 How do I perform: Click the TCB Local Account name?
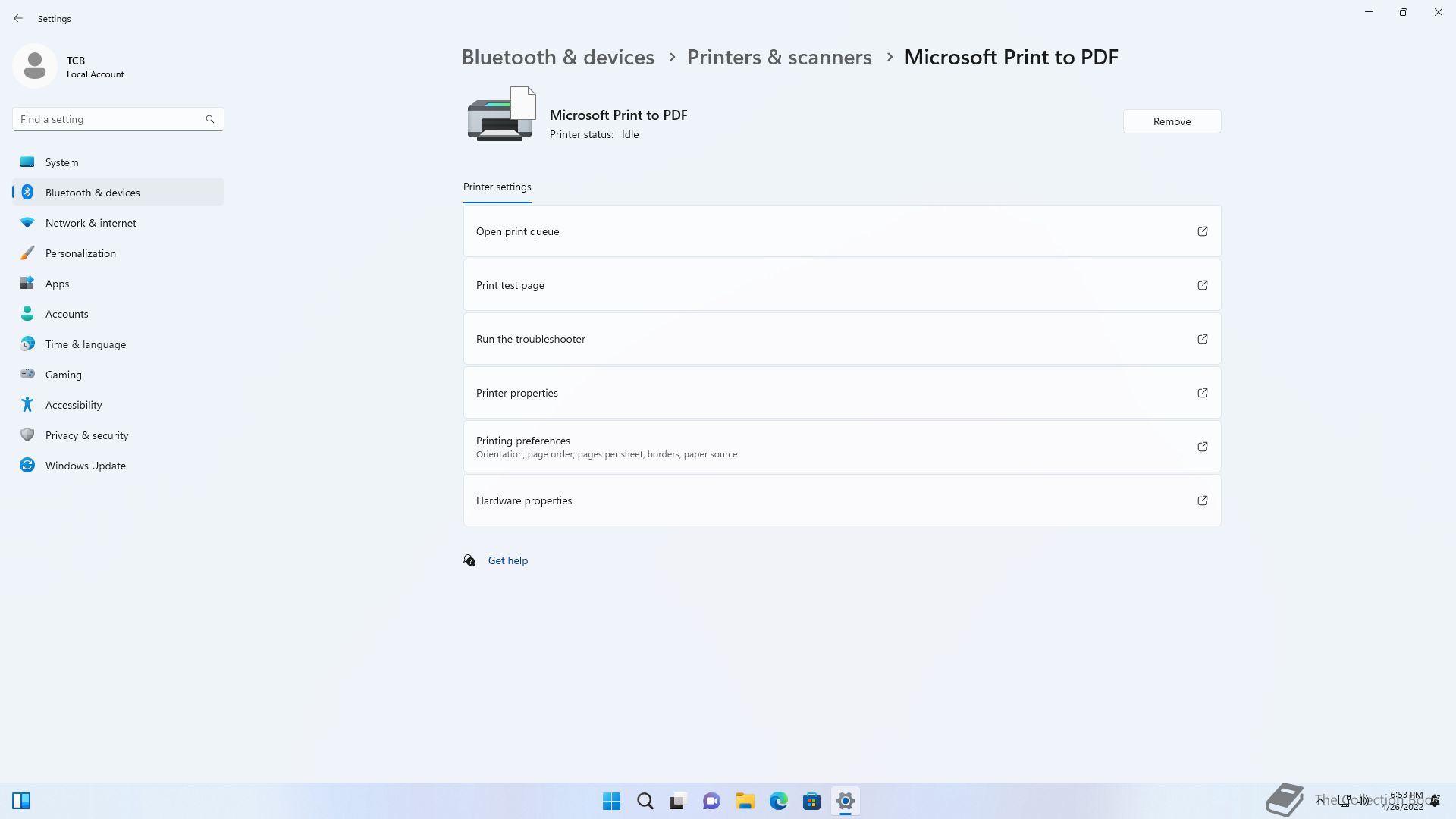coord(95,67)
